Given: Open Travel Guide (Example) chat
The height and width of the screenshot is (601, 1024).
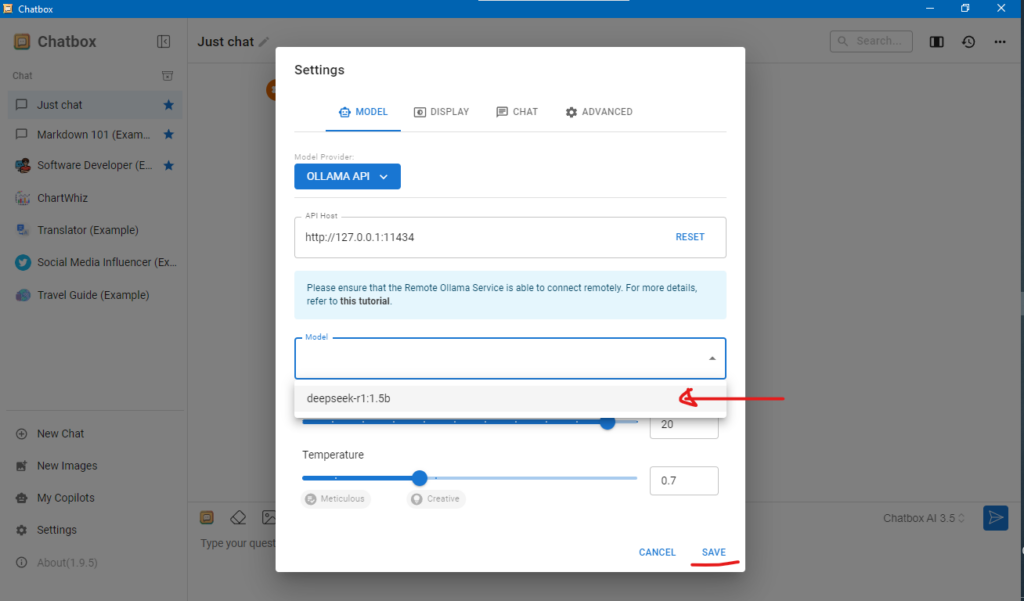Looking at the screenshot, I should [x=95, y=295].
